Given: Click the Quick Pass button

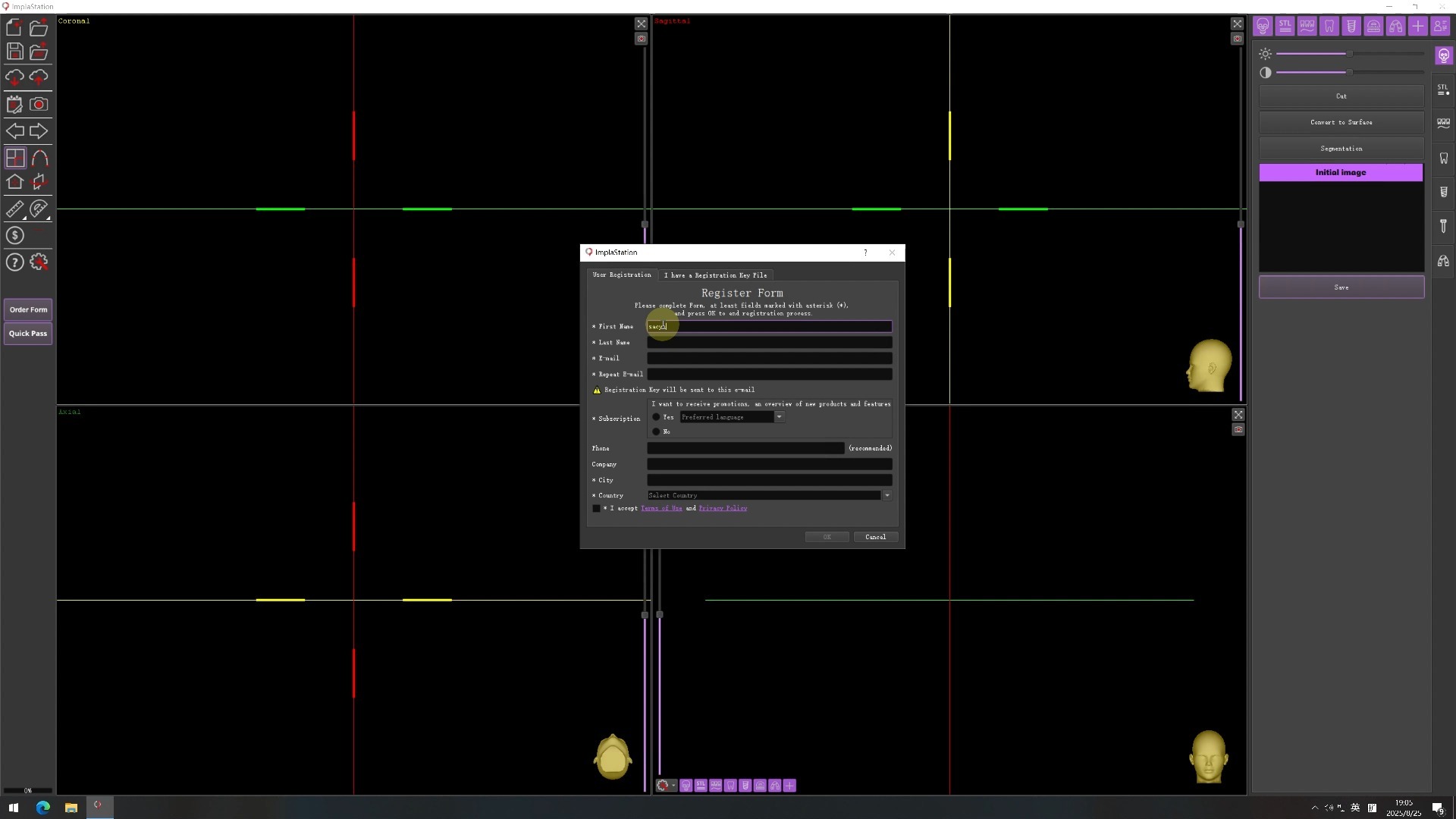Looking at the screenshot, I should (x=28, y=334).
